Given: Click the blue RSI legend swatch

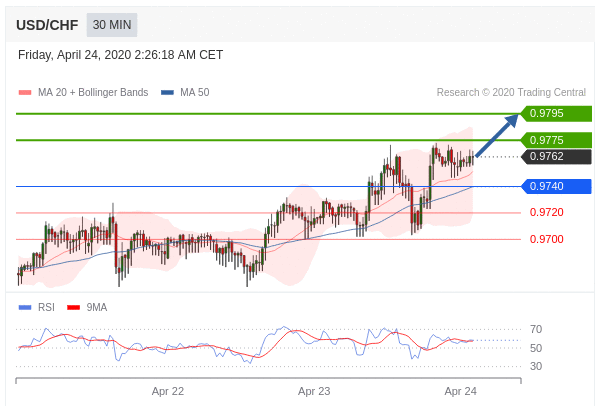Looking at the screenshot, I should tap(25, 307).
